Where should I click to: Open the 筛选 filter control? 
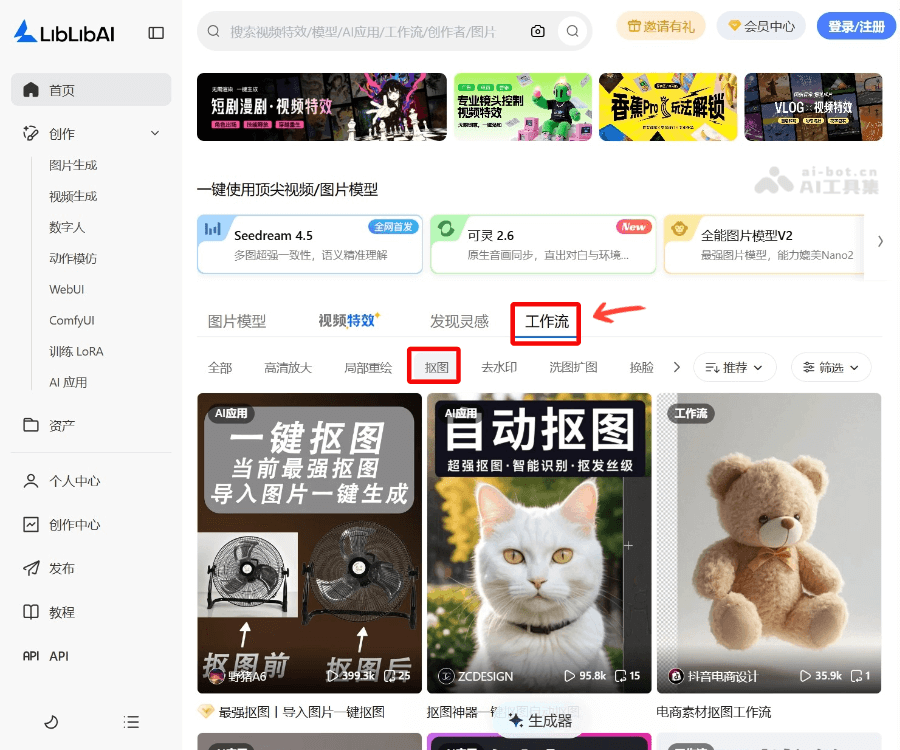point(830,367)
